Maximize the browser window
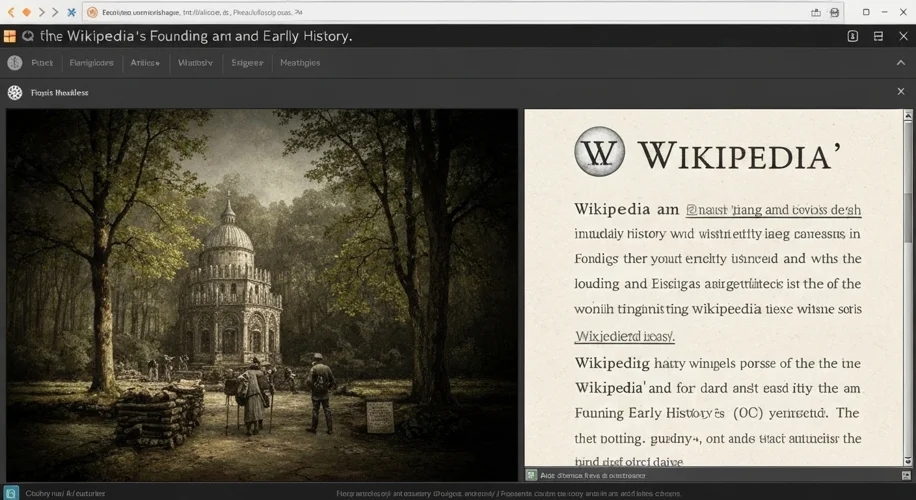 [866, 12]
